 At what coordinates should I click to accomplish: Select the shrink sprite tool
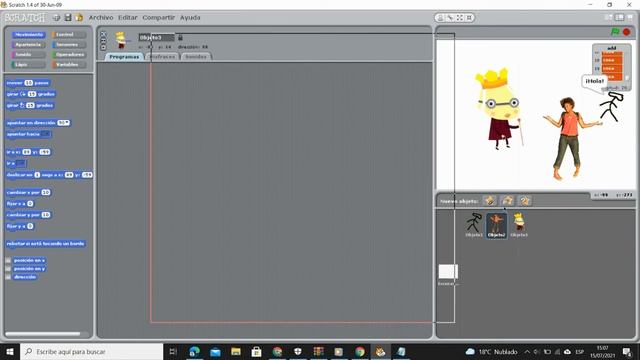[469, 18]
